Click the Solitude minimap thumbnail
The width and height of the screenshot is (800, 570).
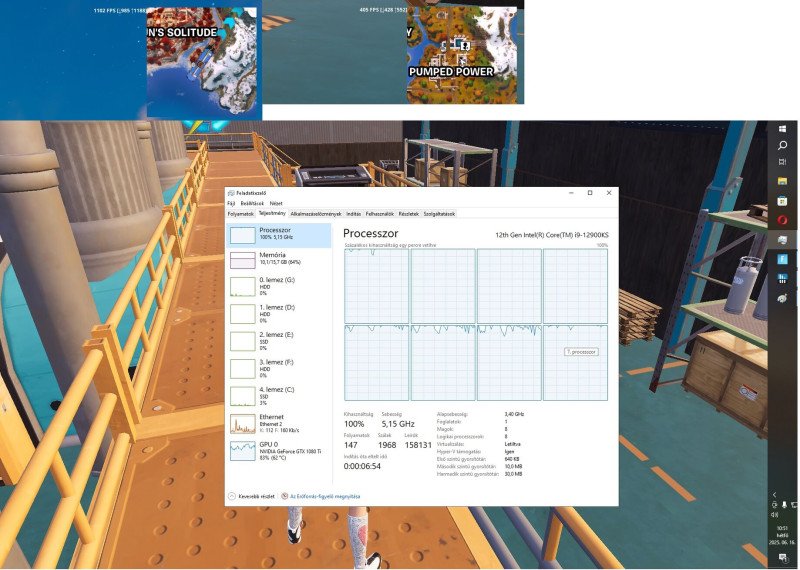tap(201, 62)
